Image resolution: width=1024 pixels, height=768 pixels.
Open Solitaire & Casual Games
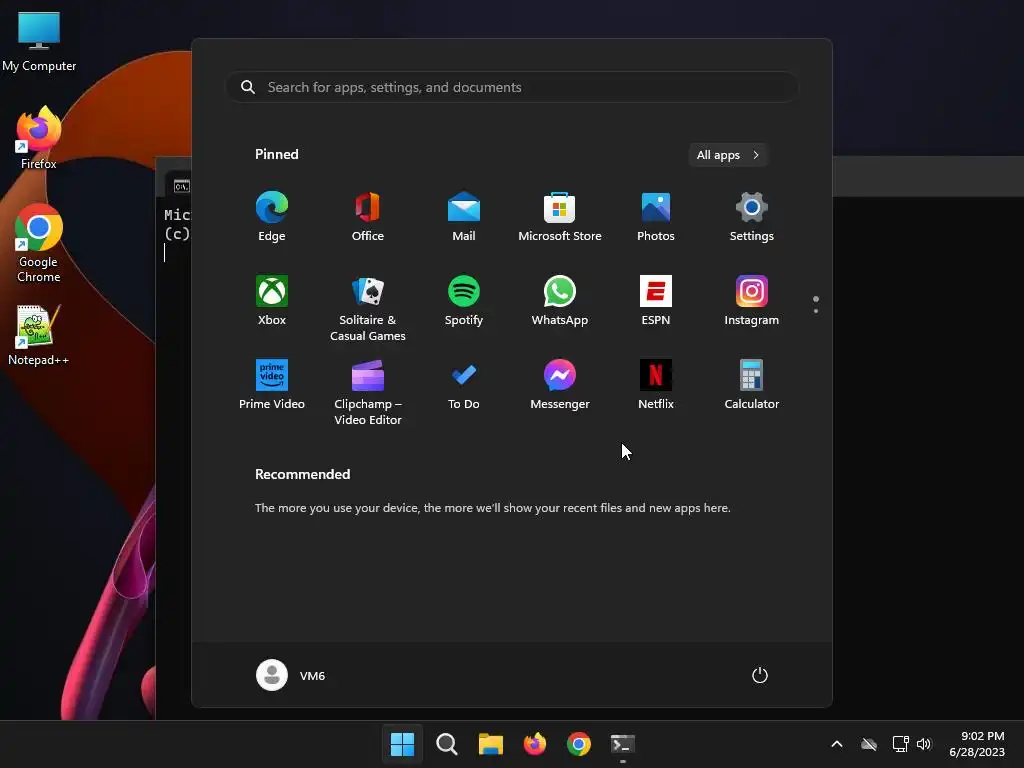click(x=368, y=308)
